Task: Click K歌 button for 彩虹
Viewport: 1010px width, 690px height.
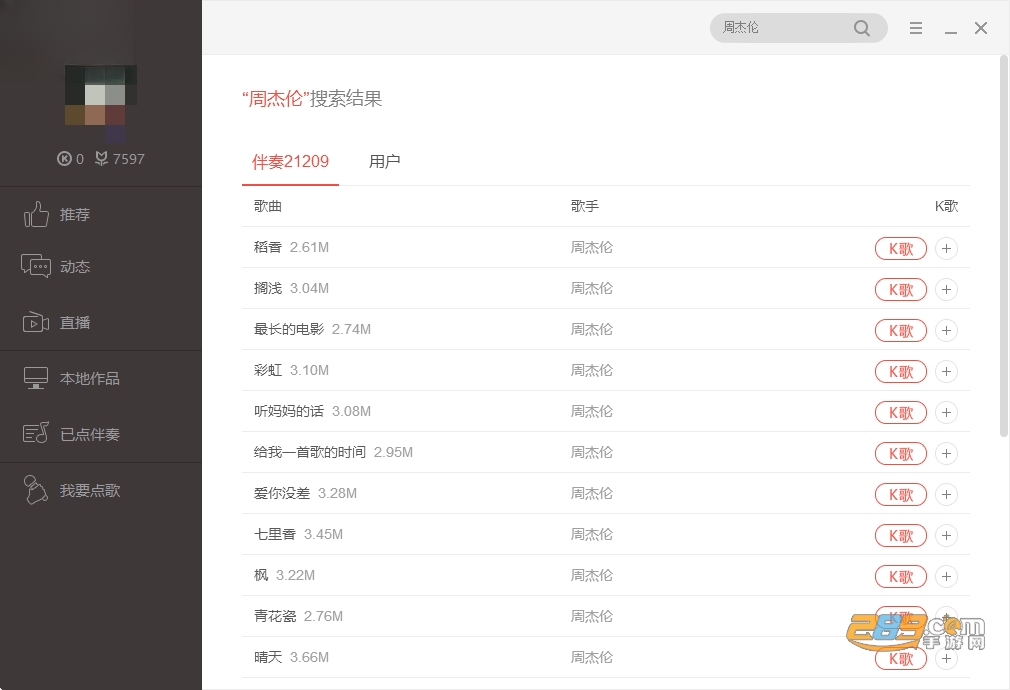Action: point(900,371)
